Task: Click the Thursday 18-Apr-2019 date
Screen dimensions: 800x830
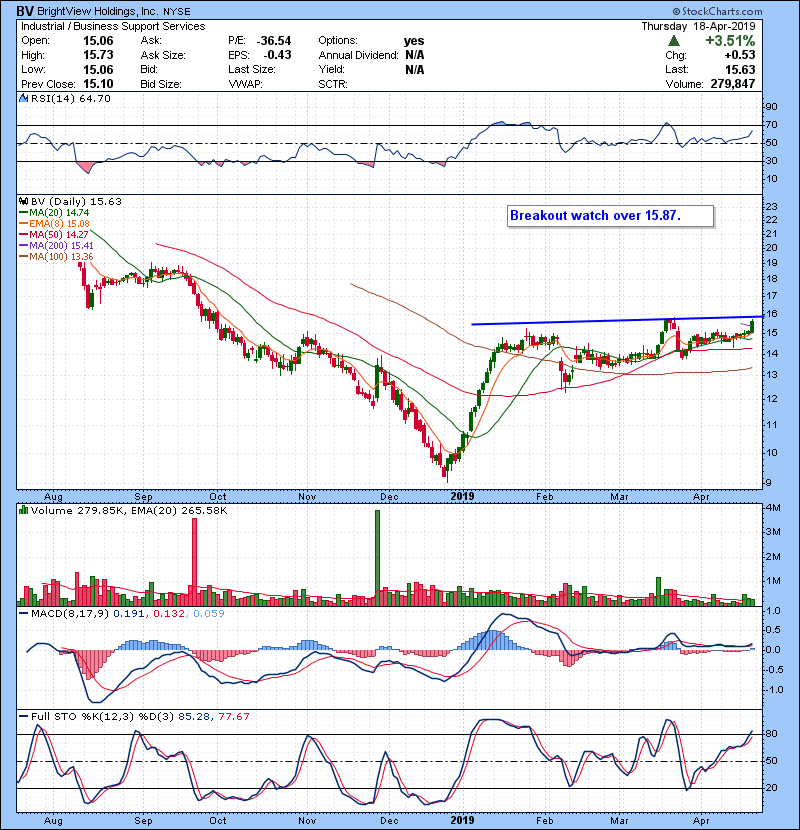Action: point(698,26)
